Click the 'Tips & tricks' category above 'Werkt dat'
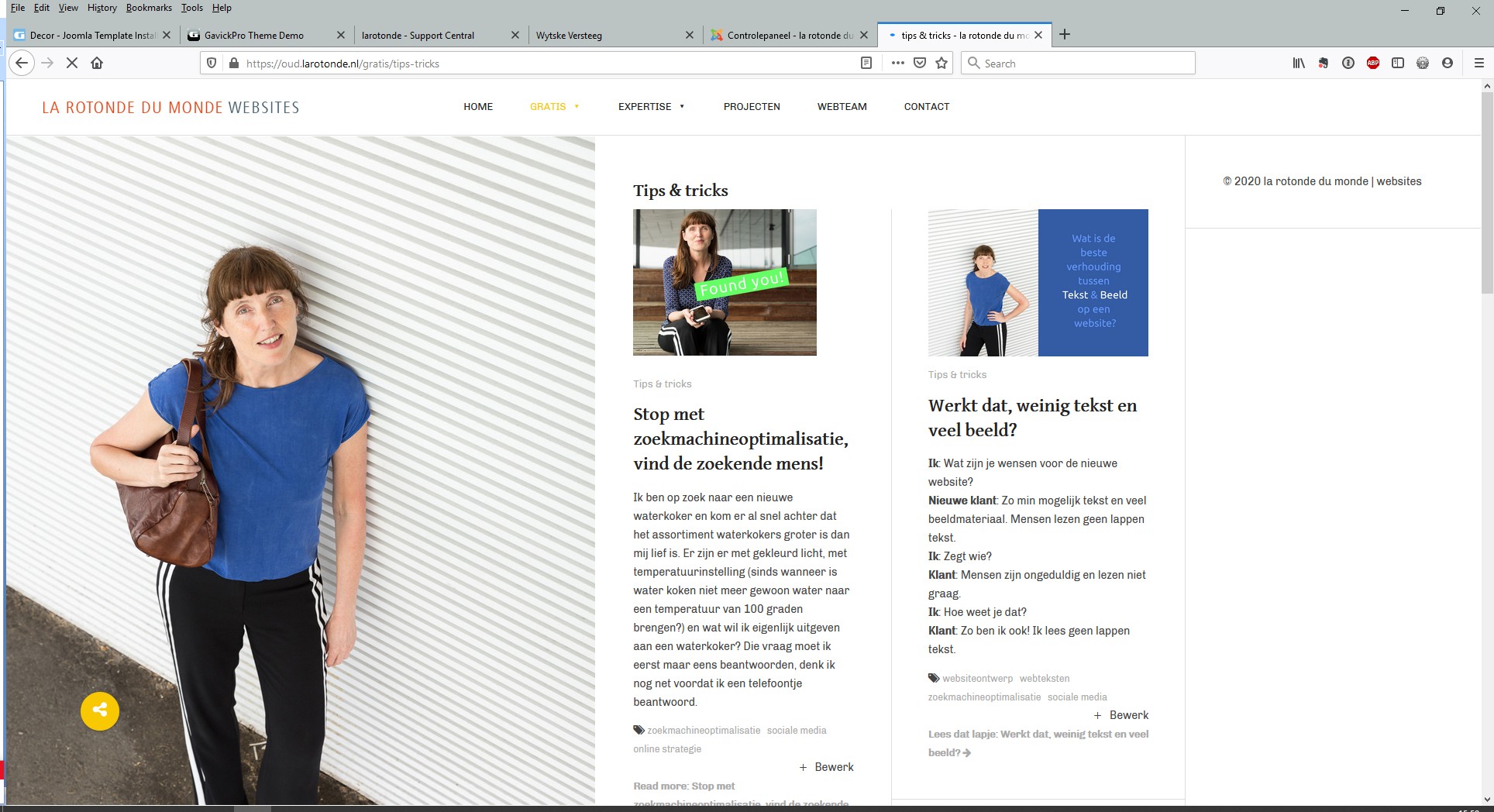The width and height of the screenshot is (1494, 812). (957, 375)
